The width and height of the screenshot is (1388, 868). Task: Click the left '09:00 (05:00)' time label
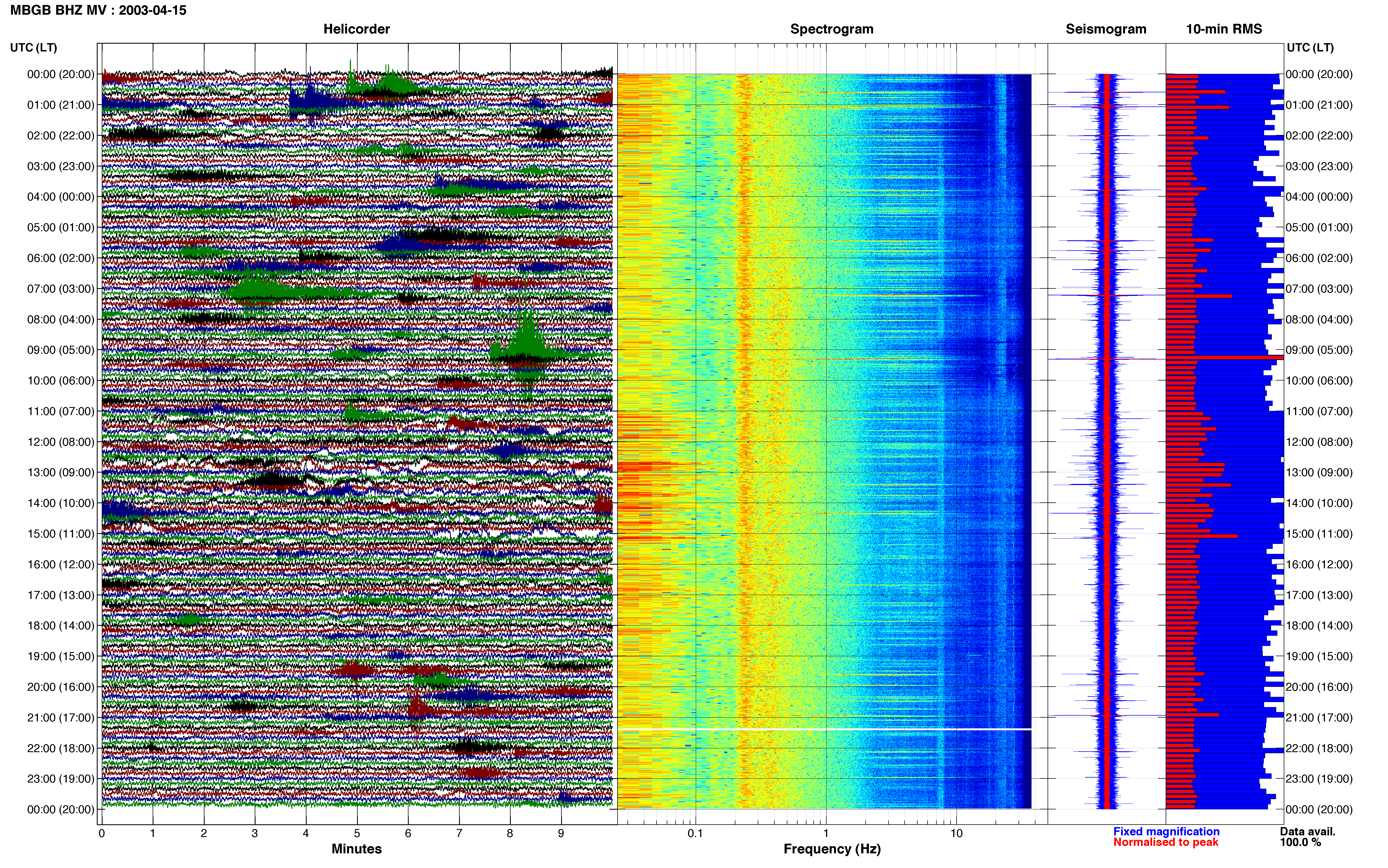[61, 350]
